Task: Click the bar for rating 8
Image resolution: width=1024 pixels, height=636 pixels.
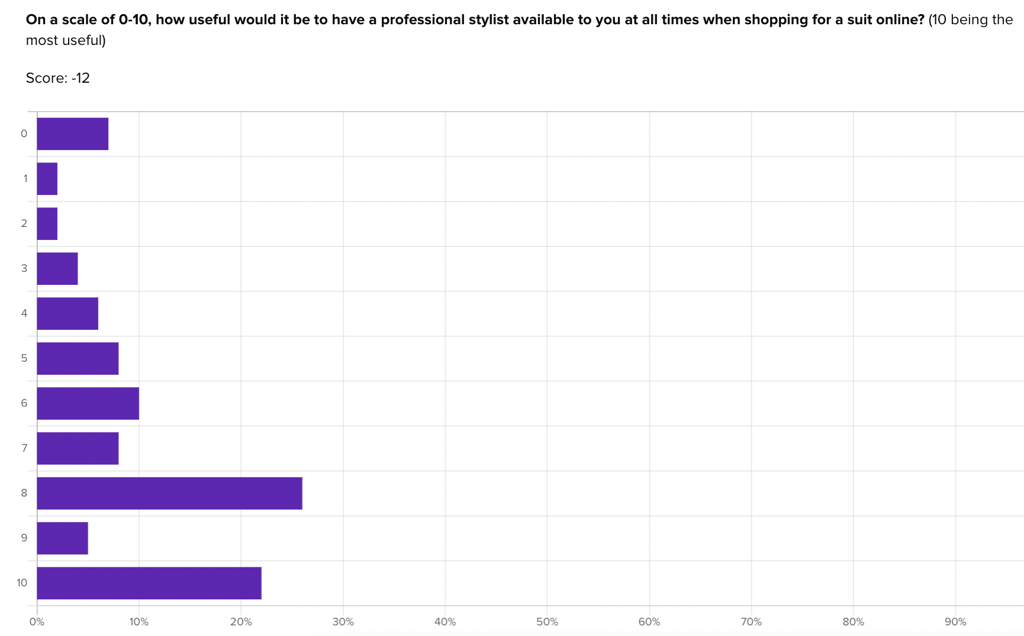Action: [170, 493]
